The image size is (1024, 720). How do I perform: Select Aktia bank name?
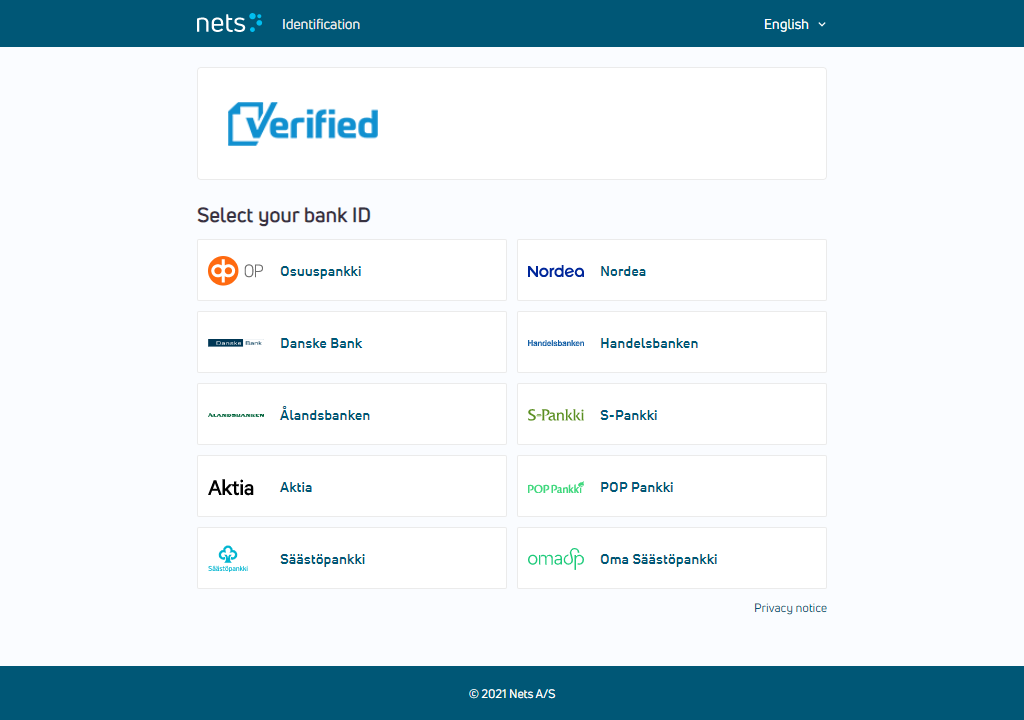coord(296,487)
